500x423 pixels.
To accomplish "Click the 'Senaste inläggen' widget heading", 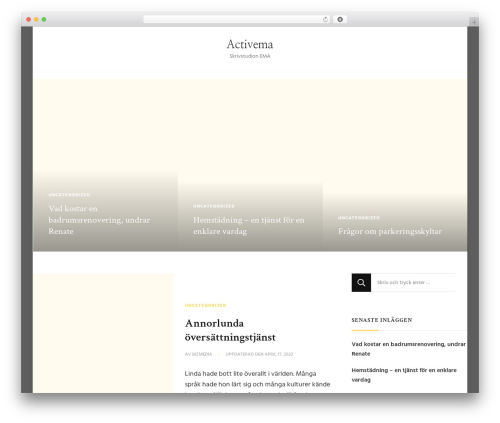I will [382, 320].
